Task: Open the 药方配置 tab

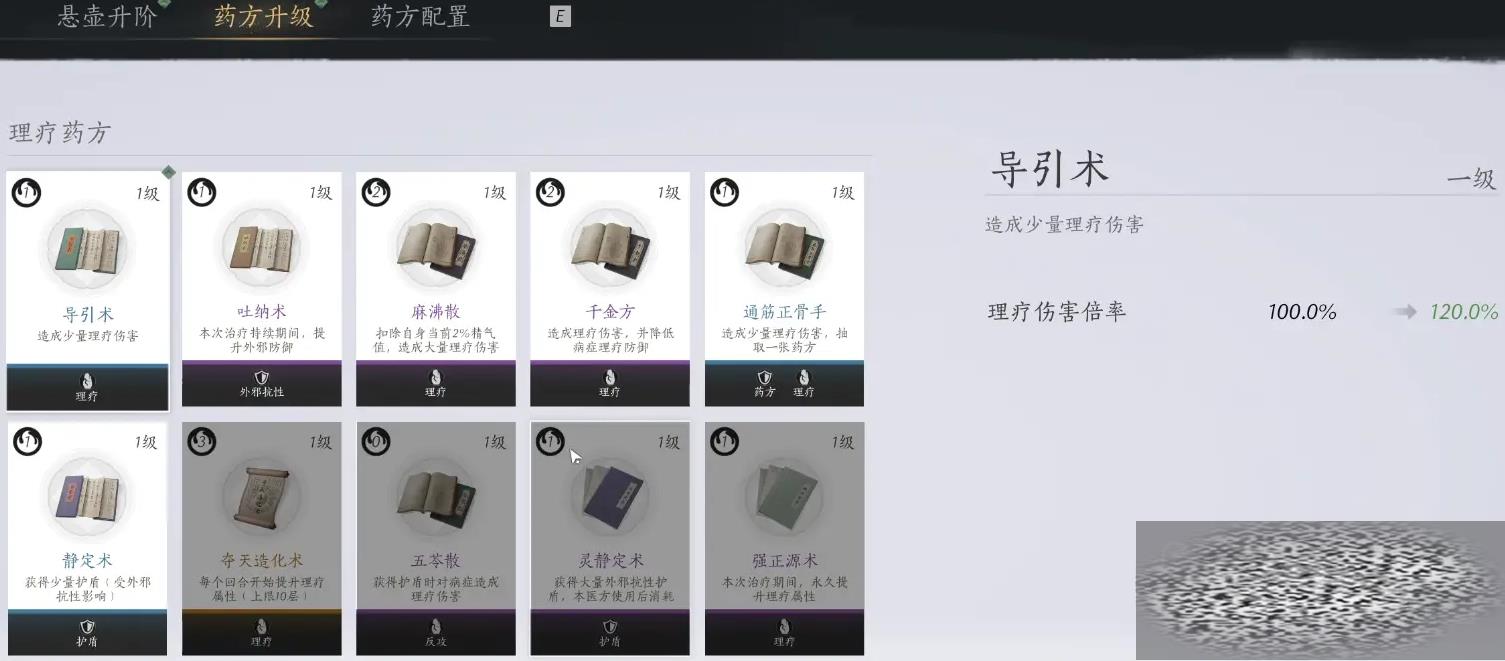Action: coord(420,17)
